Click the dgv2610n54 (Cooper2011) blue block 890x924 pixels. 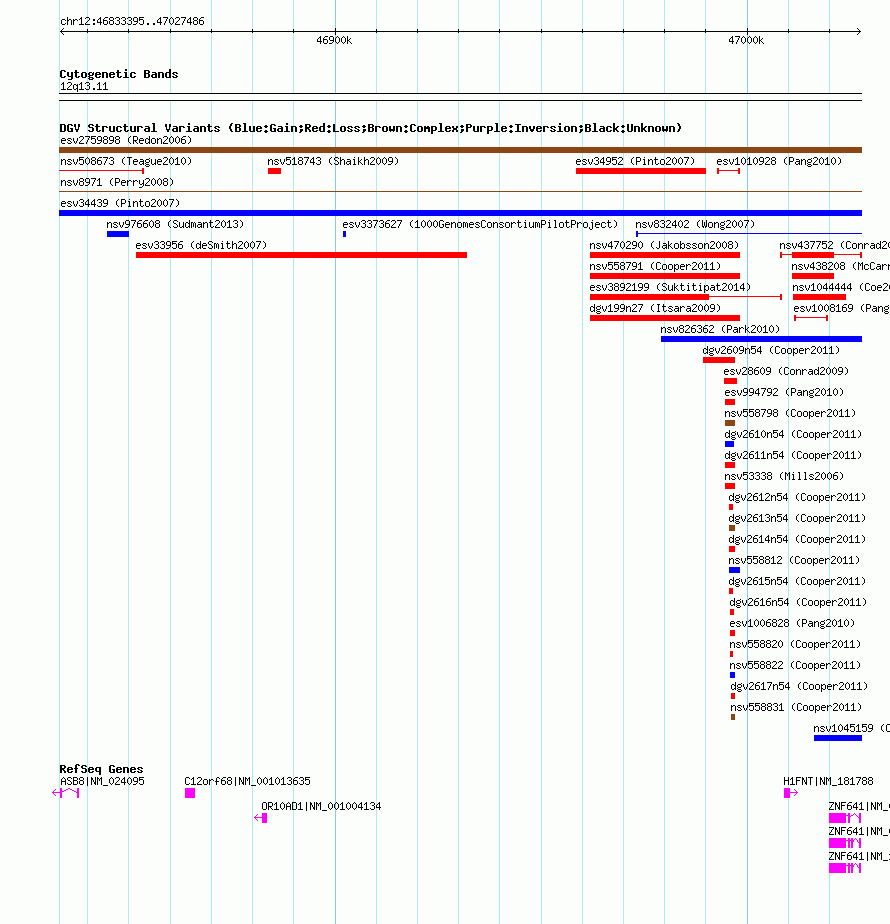coord(729,444)
